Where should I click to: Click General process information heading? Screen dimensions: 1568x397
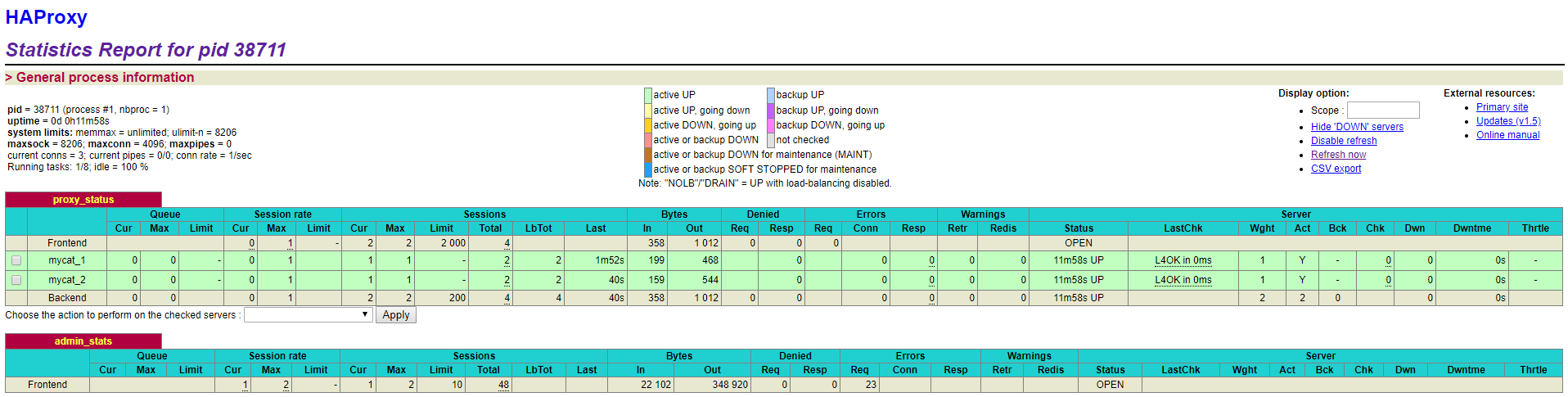[100, 77]
